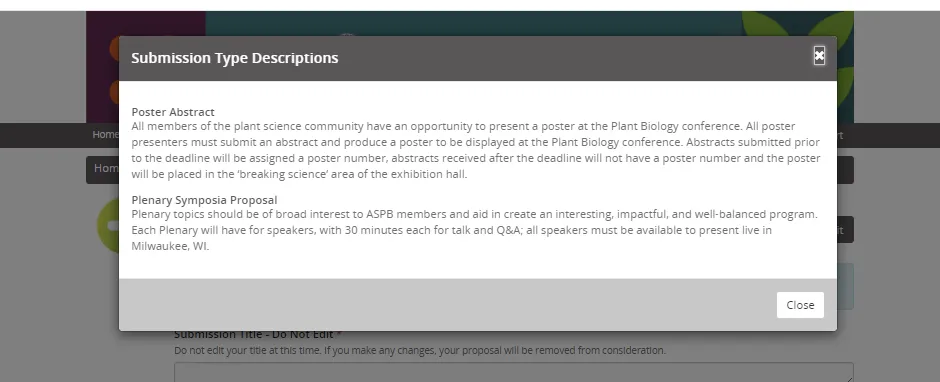Click the 'Plenary Symposia Proposal' heading
This screenshot has height=382, width=940.
point(204,200)
